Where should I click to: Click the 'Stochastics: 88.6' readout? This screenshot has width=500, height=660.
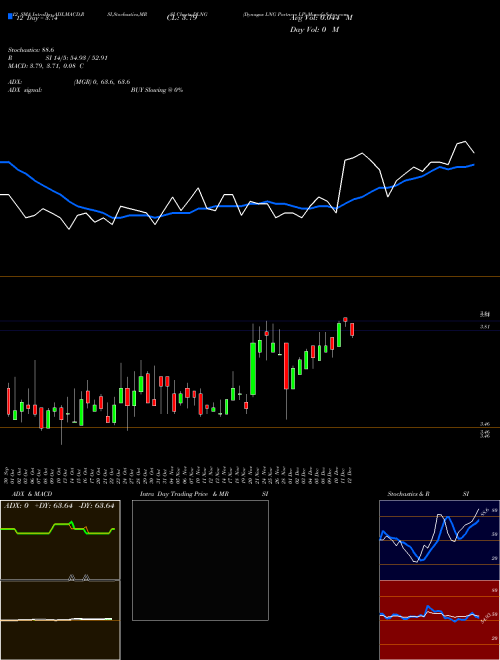point(31,50)
